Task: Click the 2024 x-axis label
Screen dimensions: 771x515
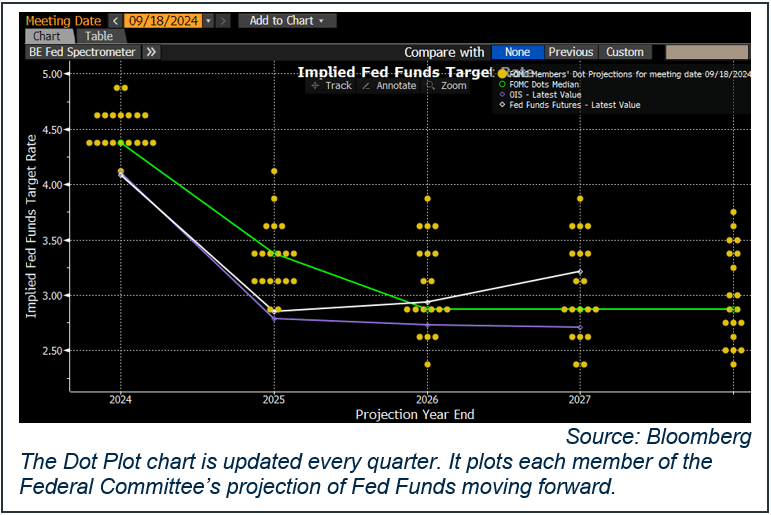Action: [x=120, y=399]
